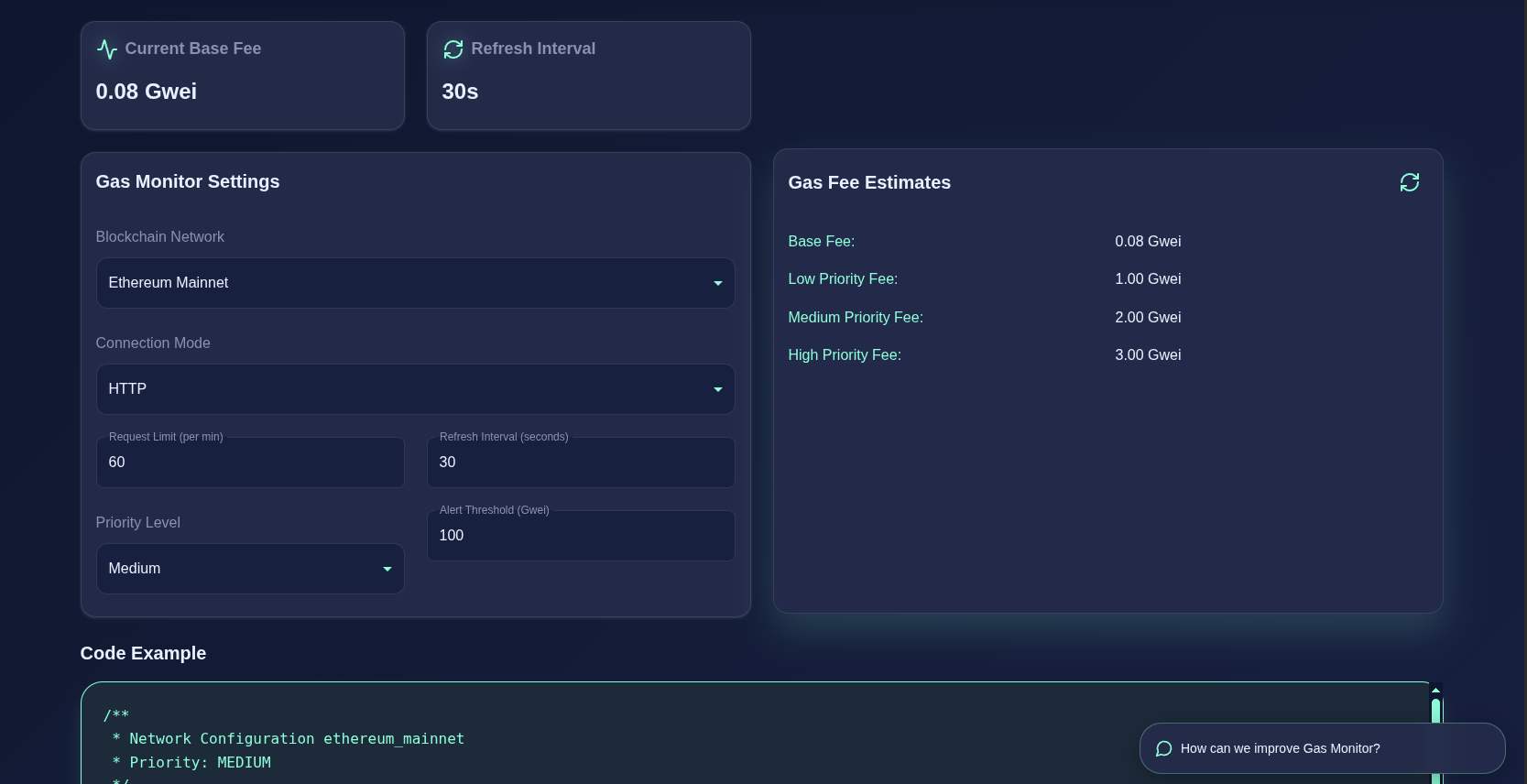The width and height of the screenshot is (1527, 784).
Task: Click the 'Medium Priority Fee:' label
Action: pyautogui.click(x=856, y=318)
